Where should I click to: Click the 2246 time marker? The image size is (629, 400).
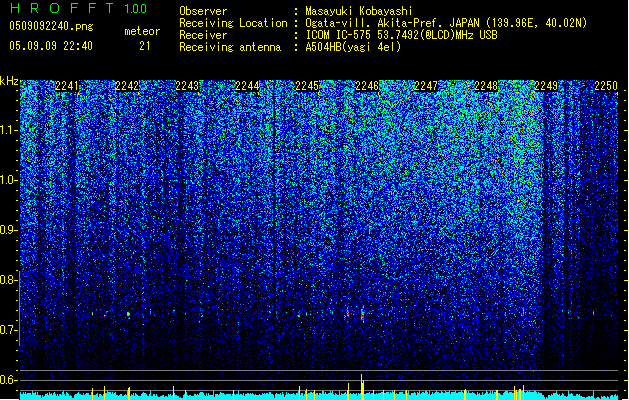pyautogui.click(x=367, y=85)
